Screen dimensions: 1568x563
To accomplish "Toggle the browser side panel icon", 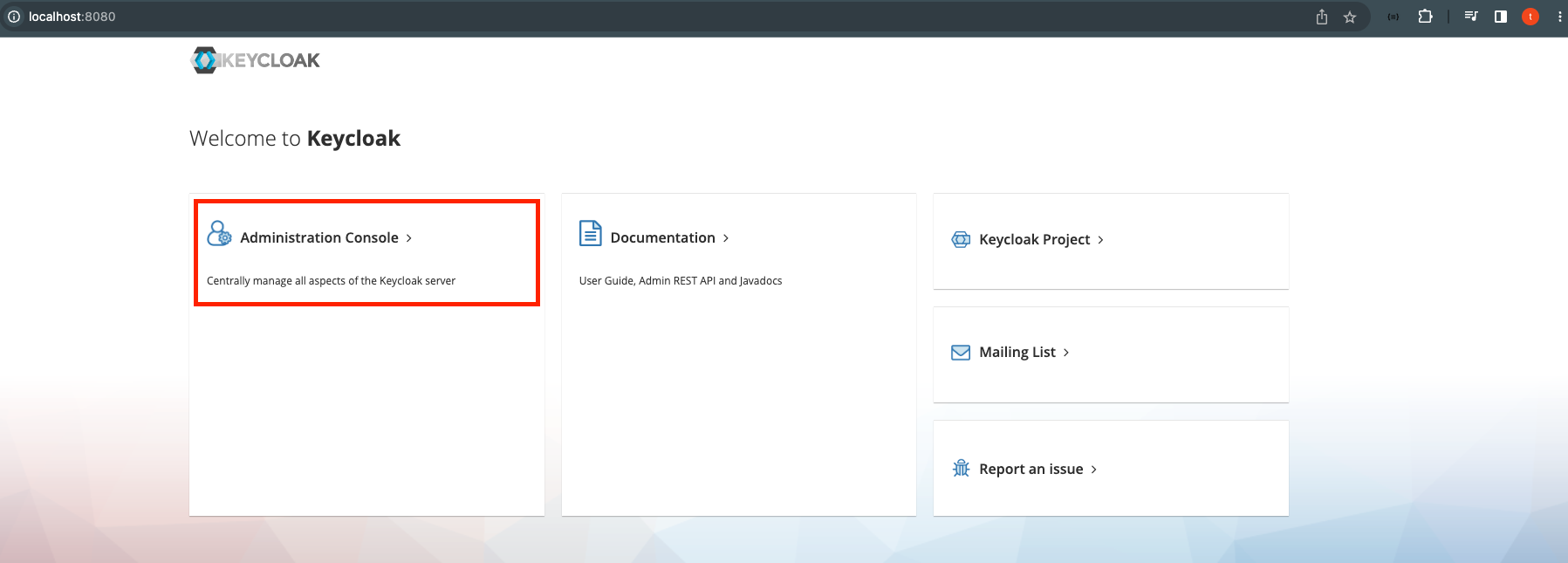I will coord(1501,17).
